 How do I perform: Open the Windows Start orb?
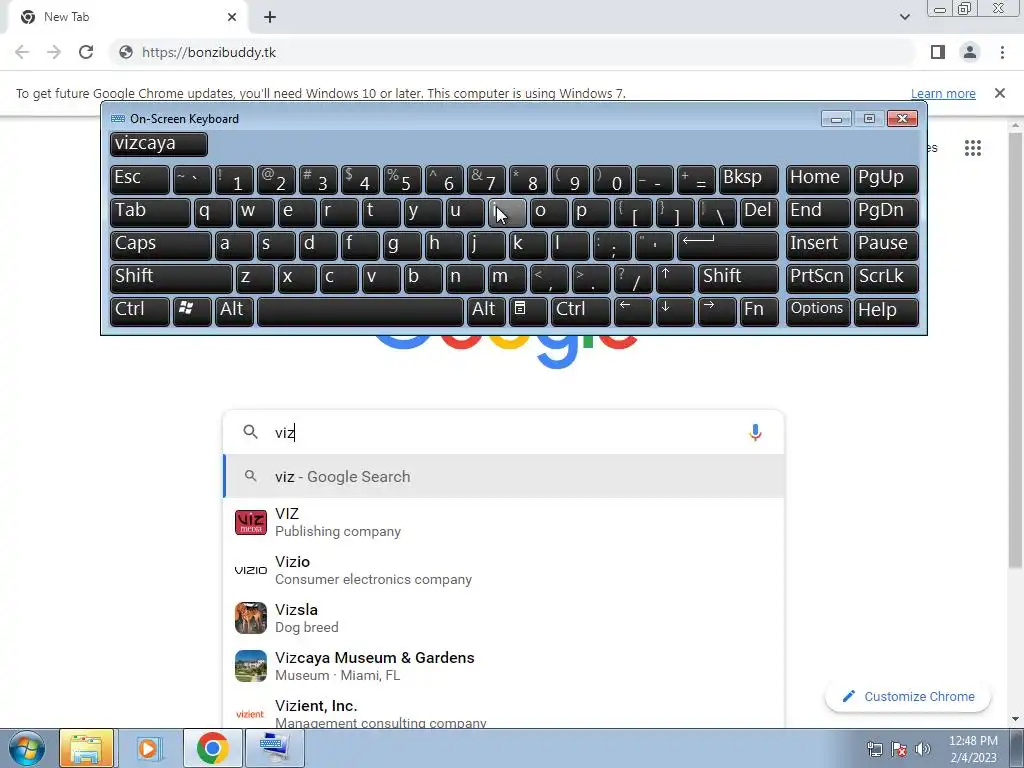(27, 748)
